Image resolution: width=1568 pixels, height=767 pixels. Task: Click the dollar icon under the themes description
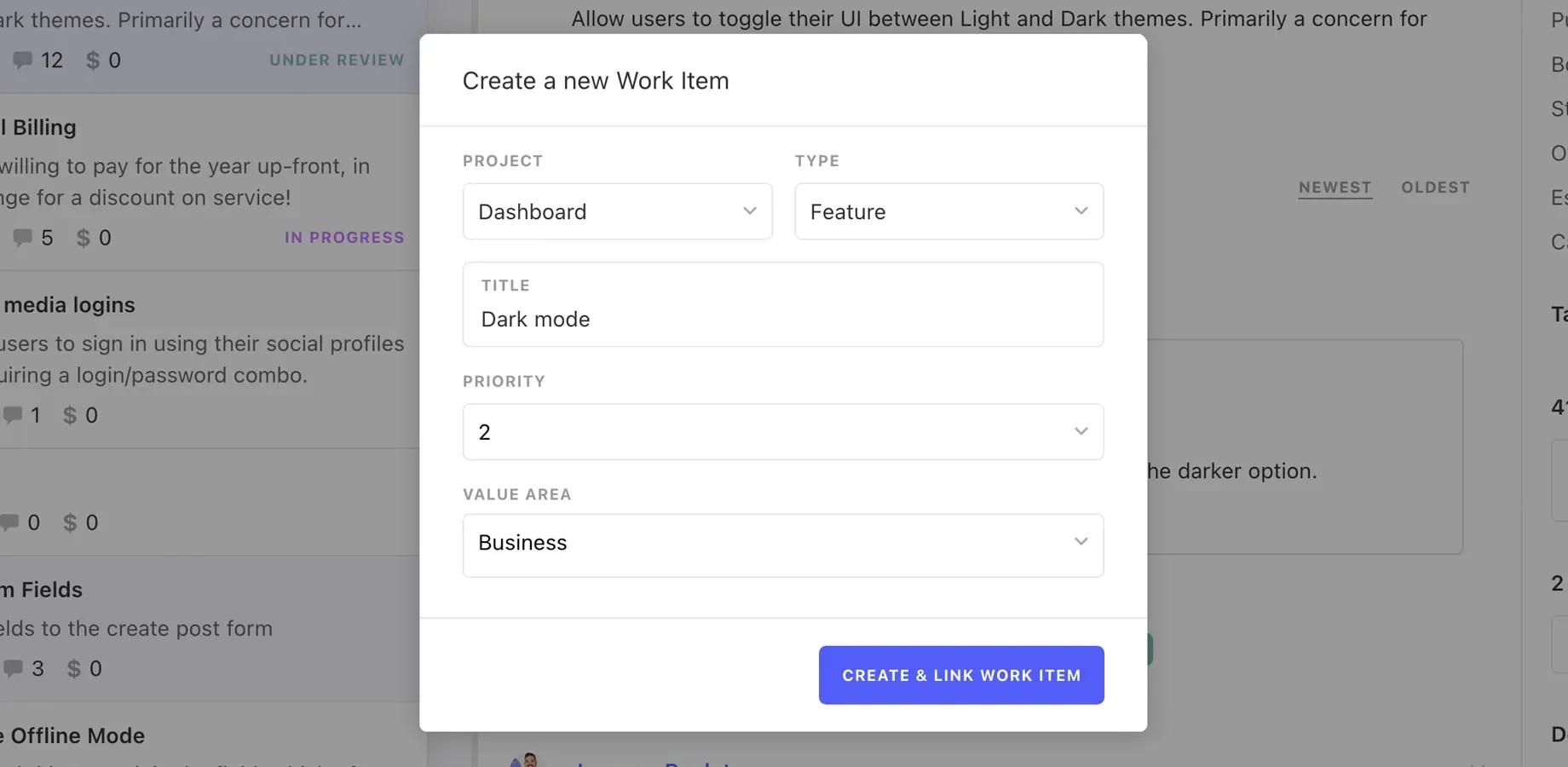[91, 60]
